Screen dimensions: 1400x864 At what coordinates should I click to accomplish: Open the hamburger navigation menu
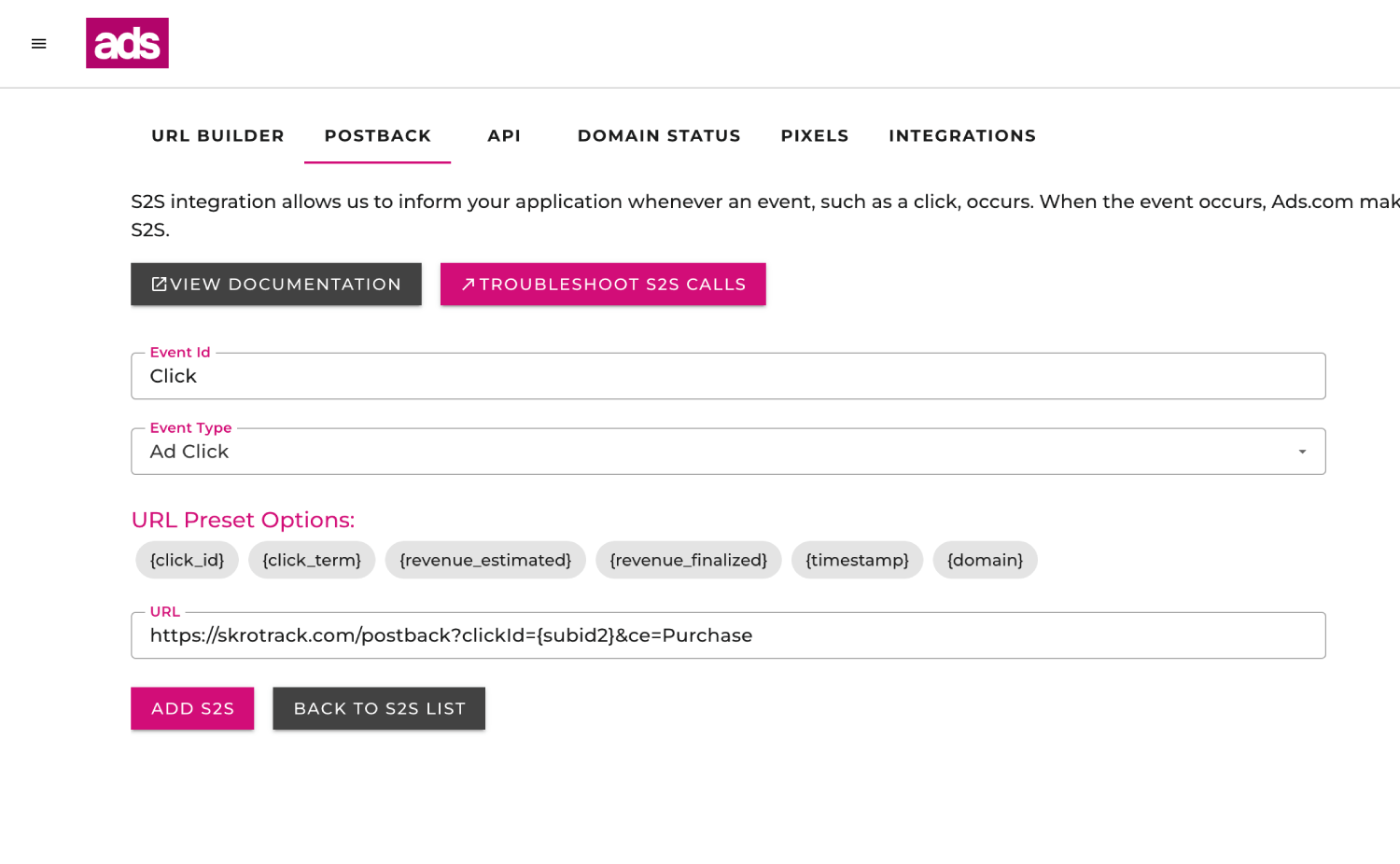38,44
